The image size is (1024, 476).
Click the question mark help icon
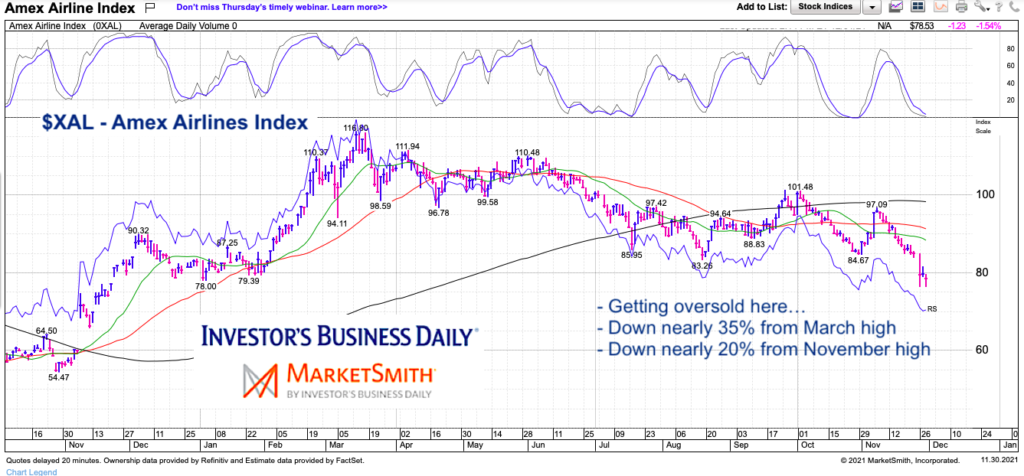click(x=999, y=7)
